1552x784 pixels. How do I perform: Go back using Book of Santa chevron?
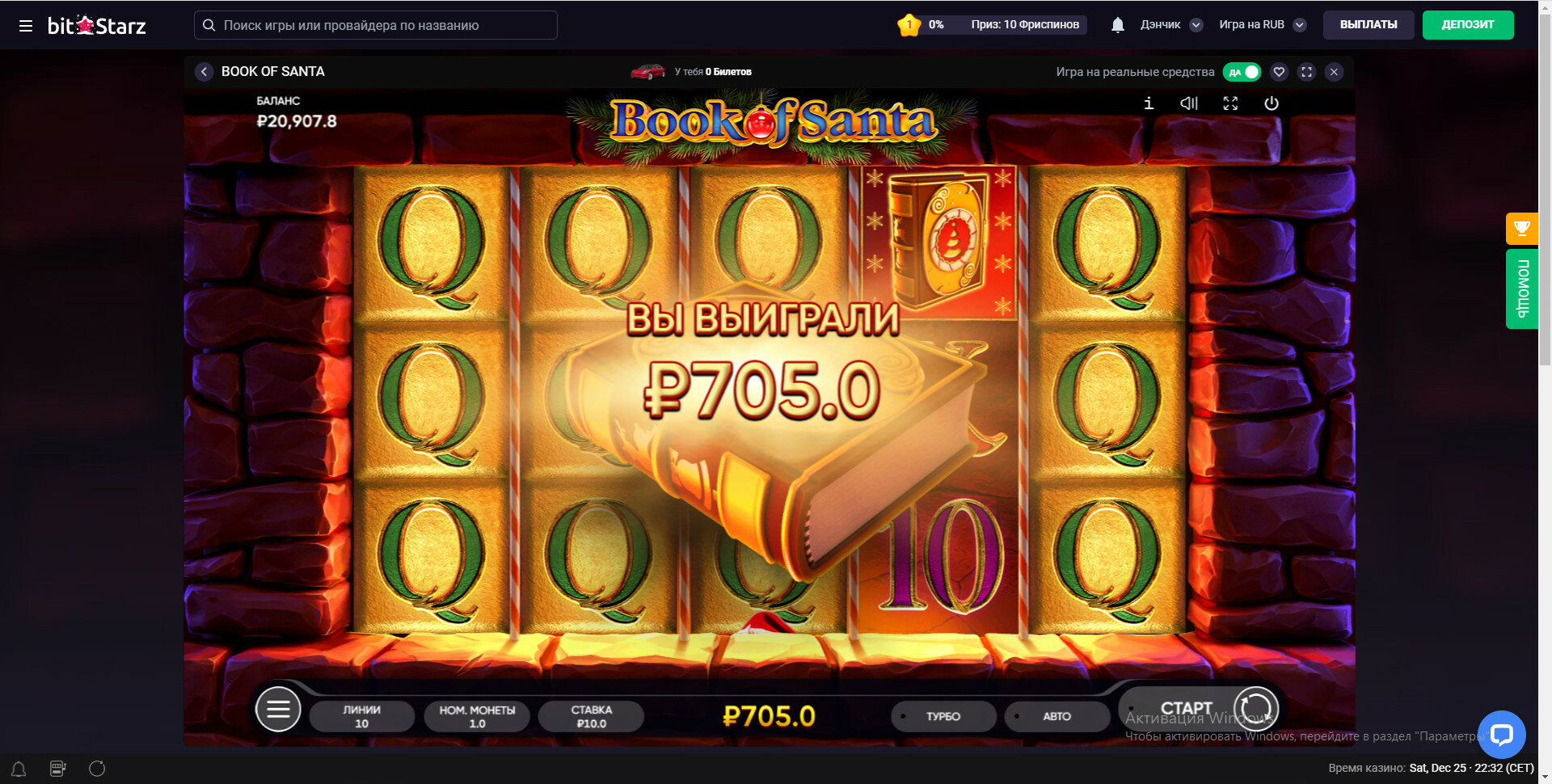point(204,72)
